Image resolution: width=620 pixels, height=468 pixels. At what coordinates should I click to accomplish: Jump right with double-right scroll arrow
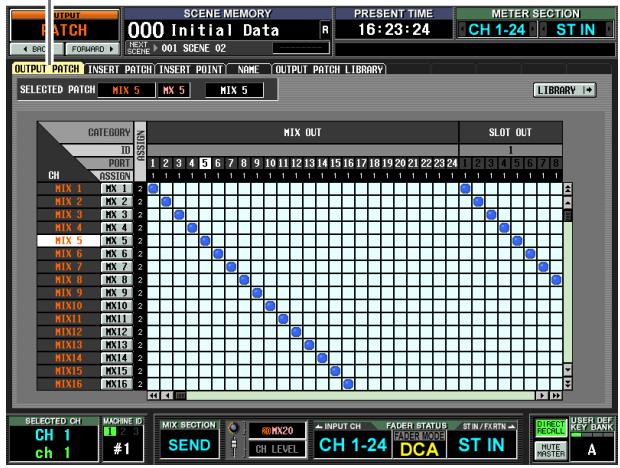[556, 395]
